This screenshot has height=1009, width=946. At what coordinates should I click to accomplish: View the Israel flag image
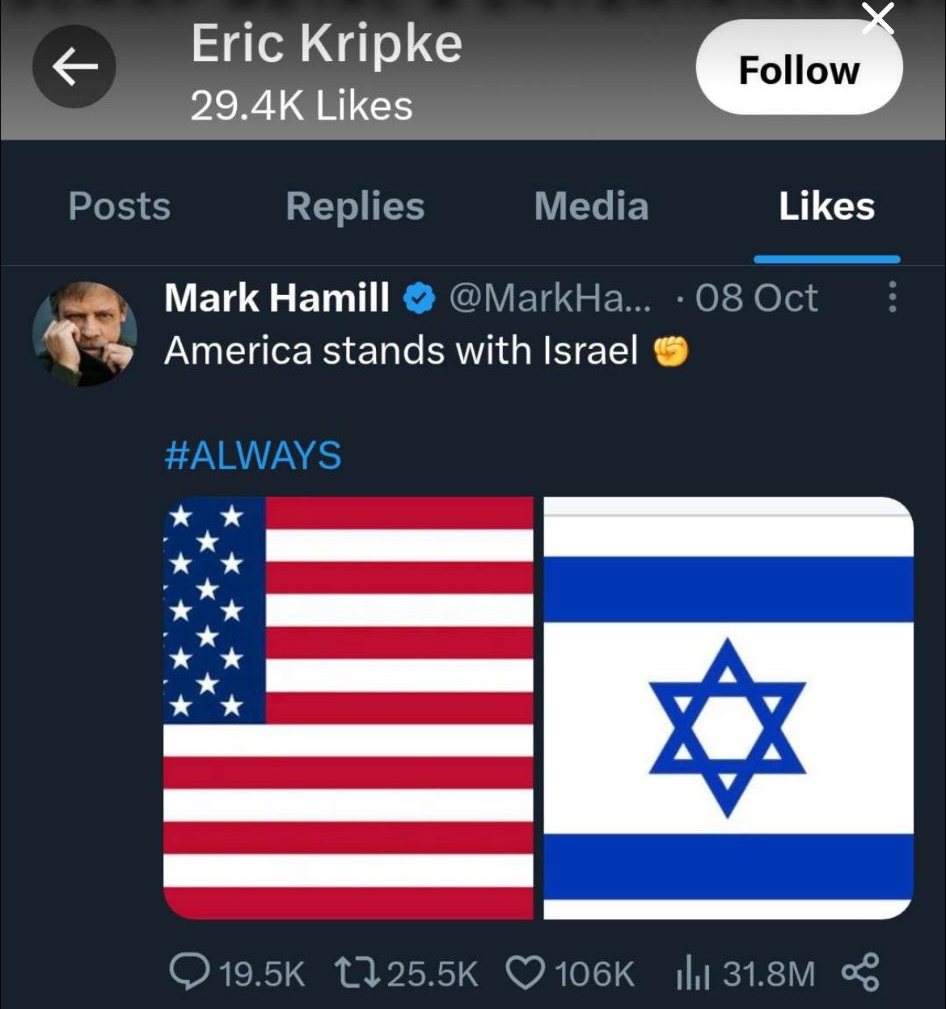click(728, 708)
